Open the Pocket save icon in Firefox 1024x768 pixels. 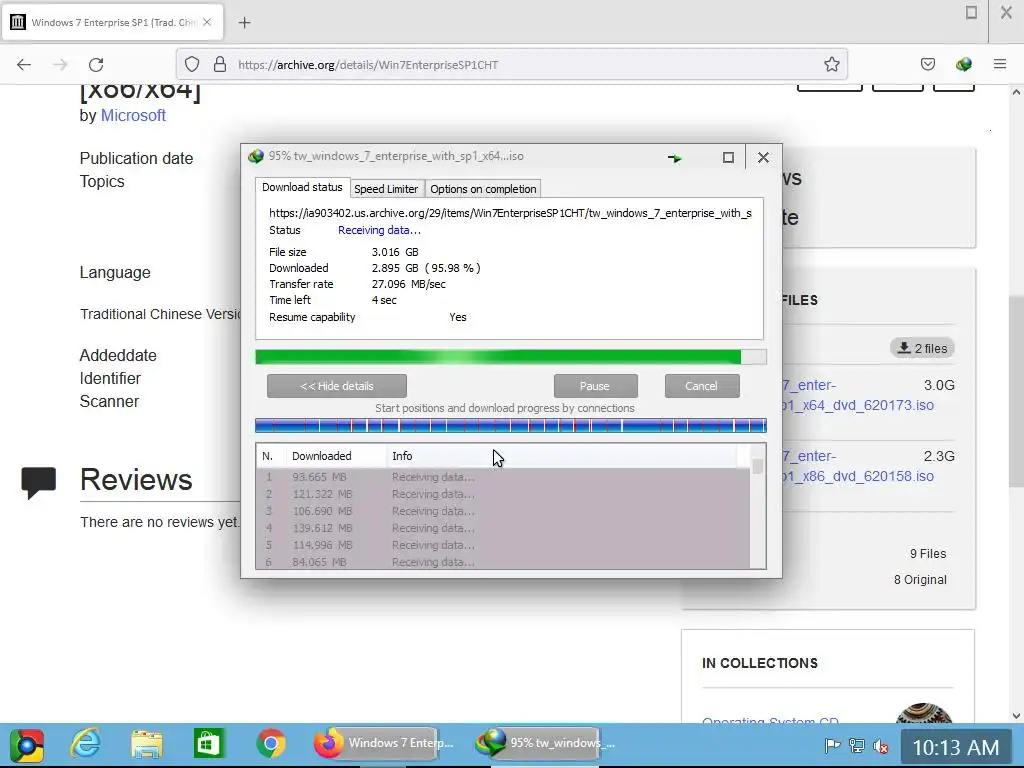click(927, 64)
